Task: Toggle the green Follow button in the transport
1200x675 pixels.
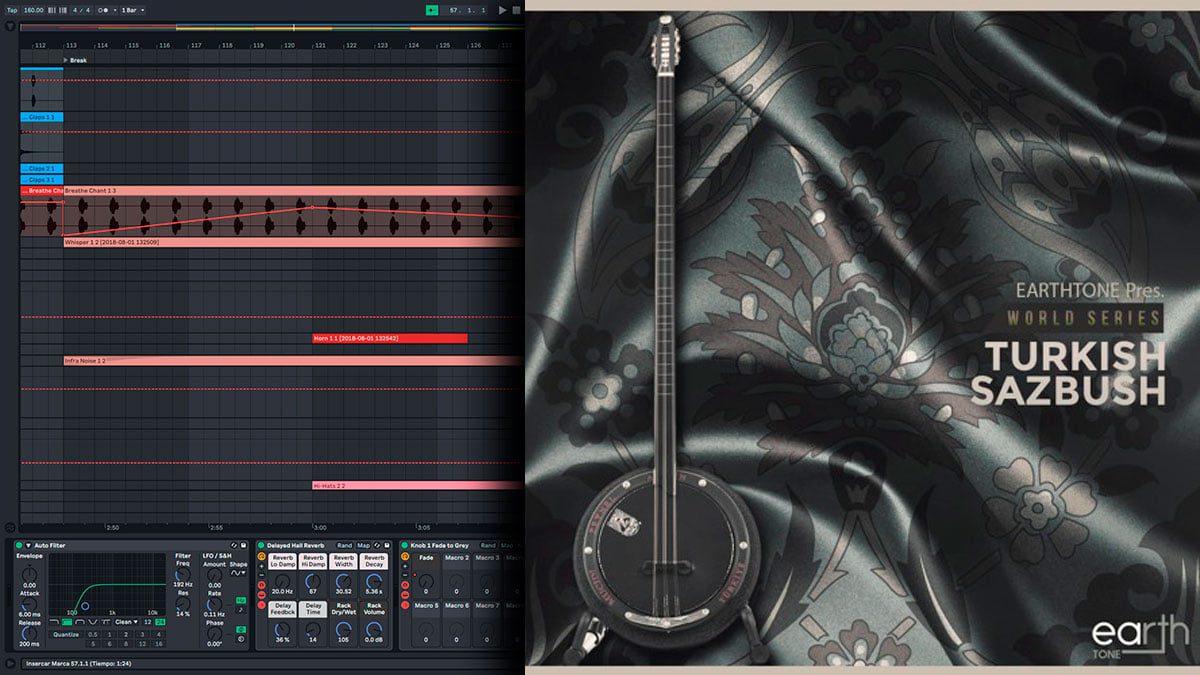Action: [x=432, y=10]
